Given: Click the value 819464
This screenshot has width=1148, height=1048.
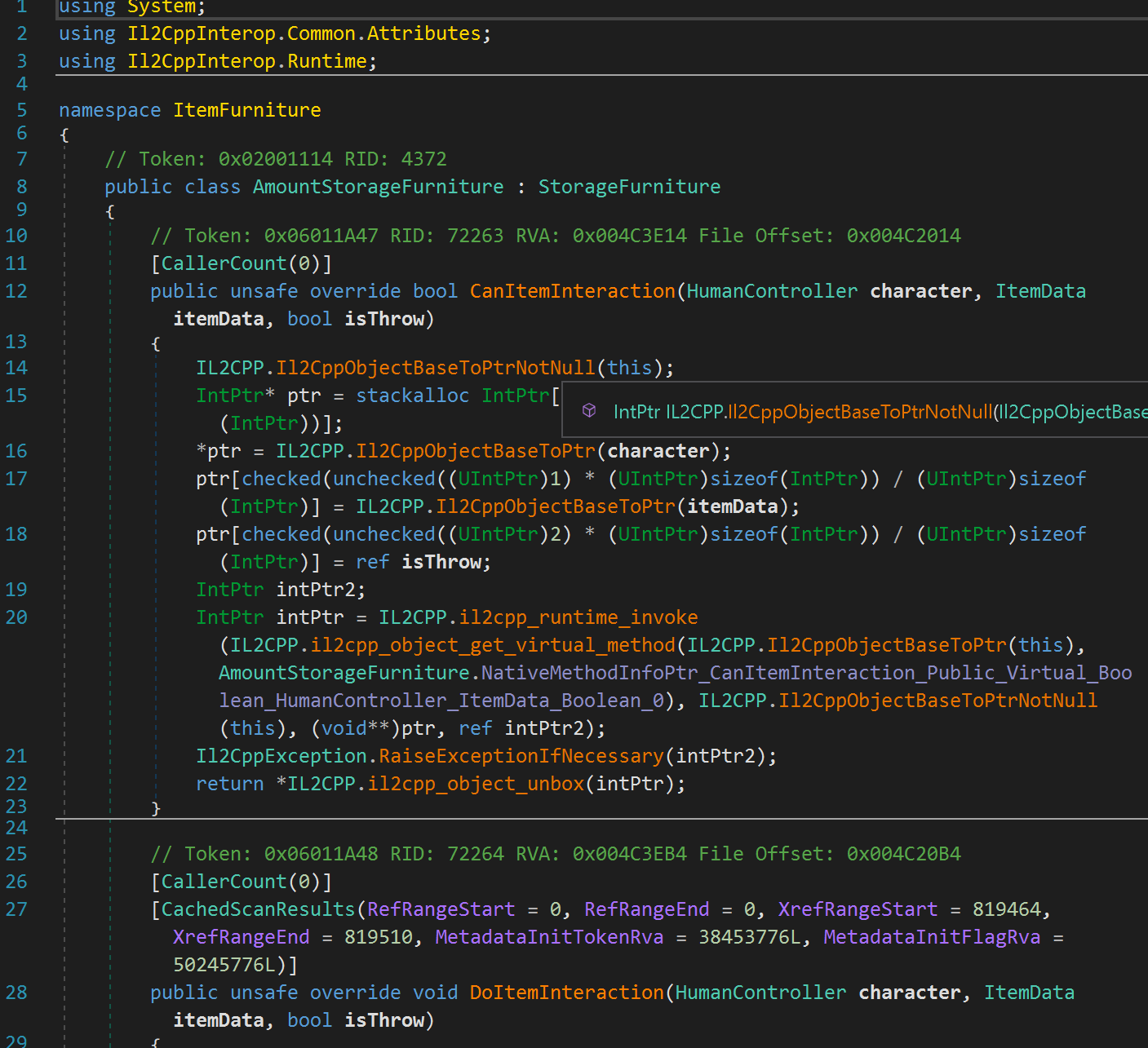Looking at the screenshot, I should 1006,909.
